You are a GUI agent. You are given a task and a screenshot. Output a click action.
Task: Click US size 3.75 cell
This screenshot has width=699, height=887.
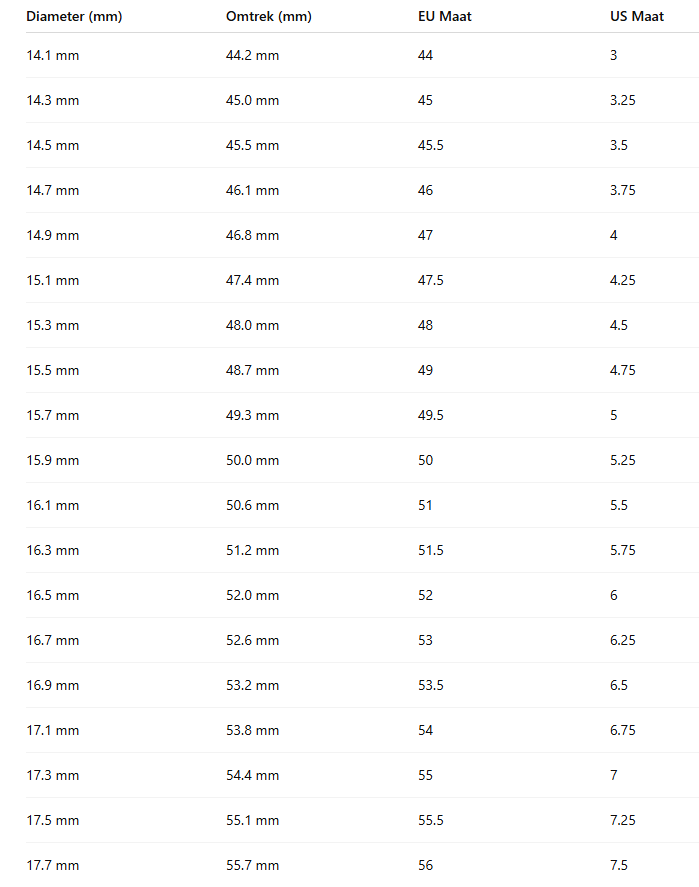[x=622, y=190]
